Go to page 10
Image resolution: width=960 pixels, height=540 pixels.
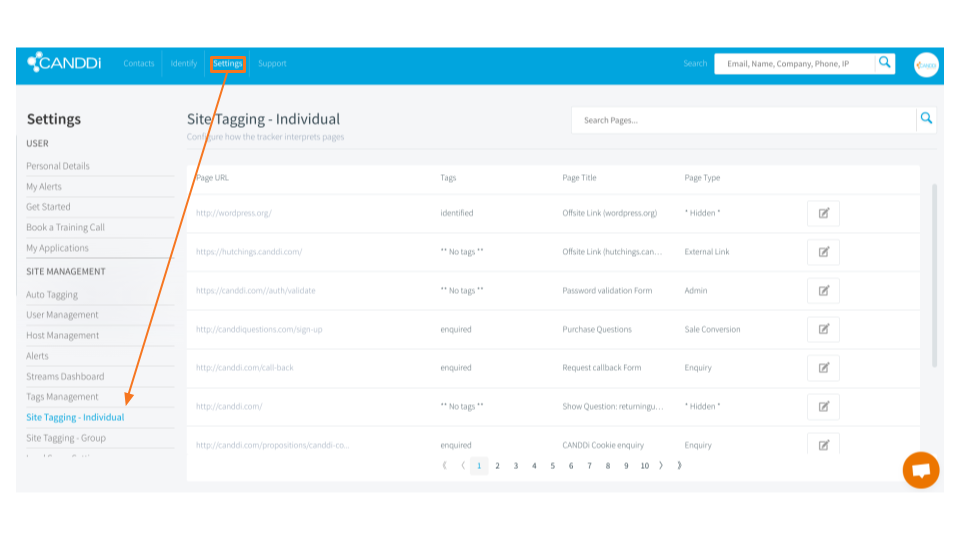click(645, 465)
